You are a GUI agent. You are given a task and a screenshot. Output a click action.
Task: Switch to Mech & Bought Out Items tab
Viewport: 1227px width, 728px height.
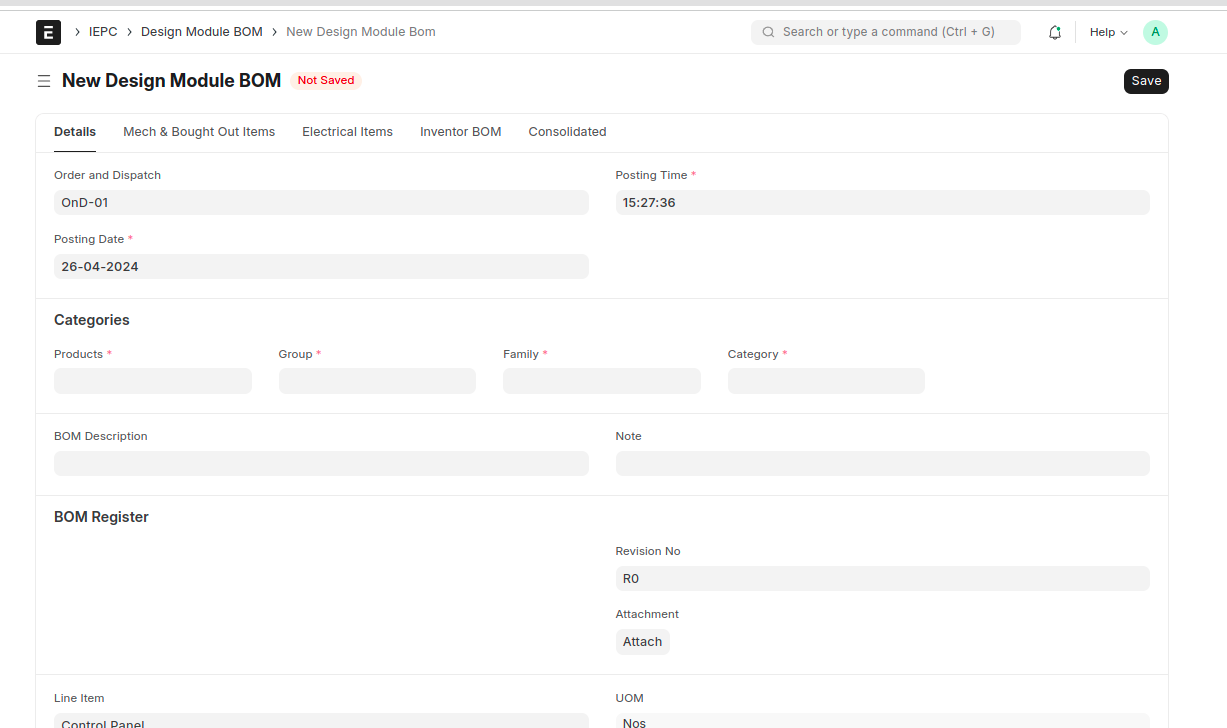[x=199, y=132]
